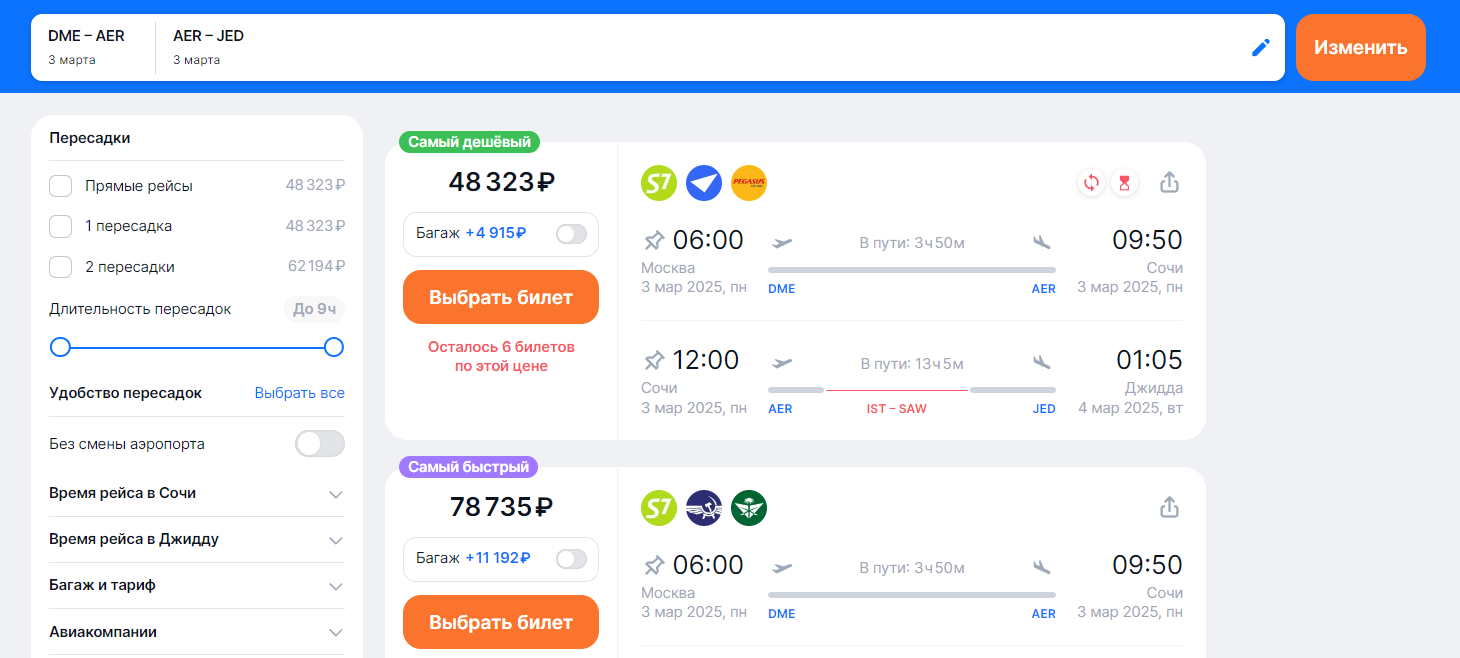Click the Pegasus airline logo
Image resolution: width=1460 pixels, height=658 pixels.
tap(749, 183)
